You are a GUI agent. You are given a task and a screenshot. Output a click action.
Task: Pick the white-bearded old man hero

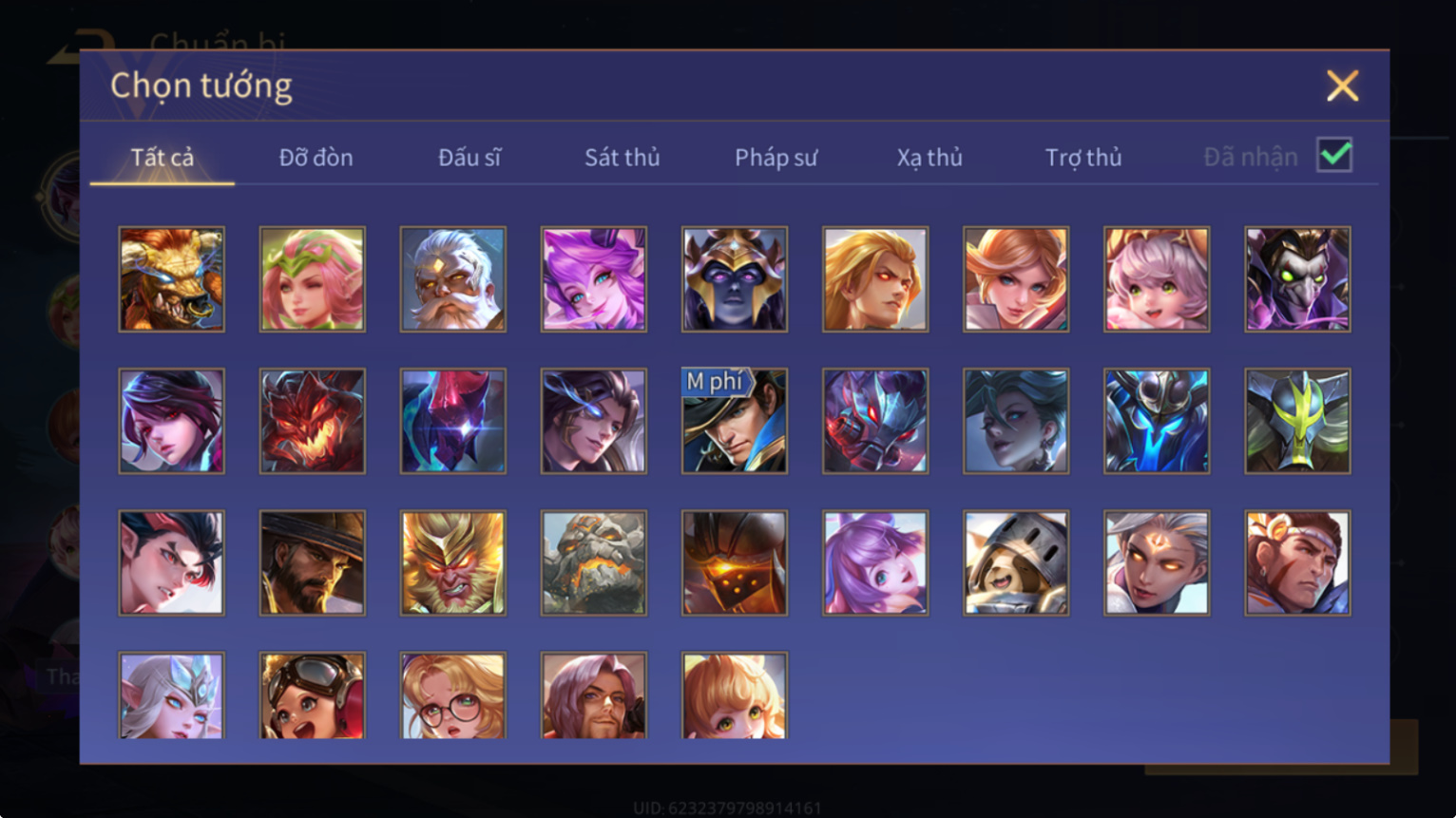(x=453, y=279)
